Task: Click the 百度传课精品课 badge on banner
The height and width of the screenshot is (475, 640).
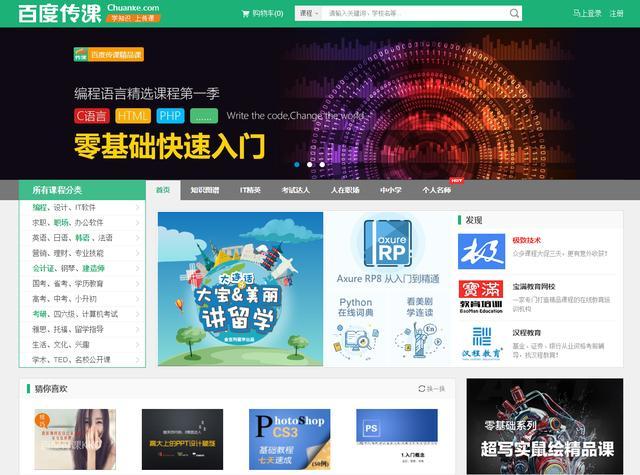Action: [x=109, y=54]
